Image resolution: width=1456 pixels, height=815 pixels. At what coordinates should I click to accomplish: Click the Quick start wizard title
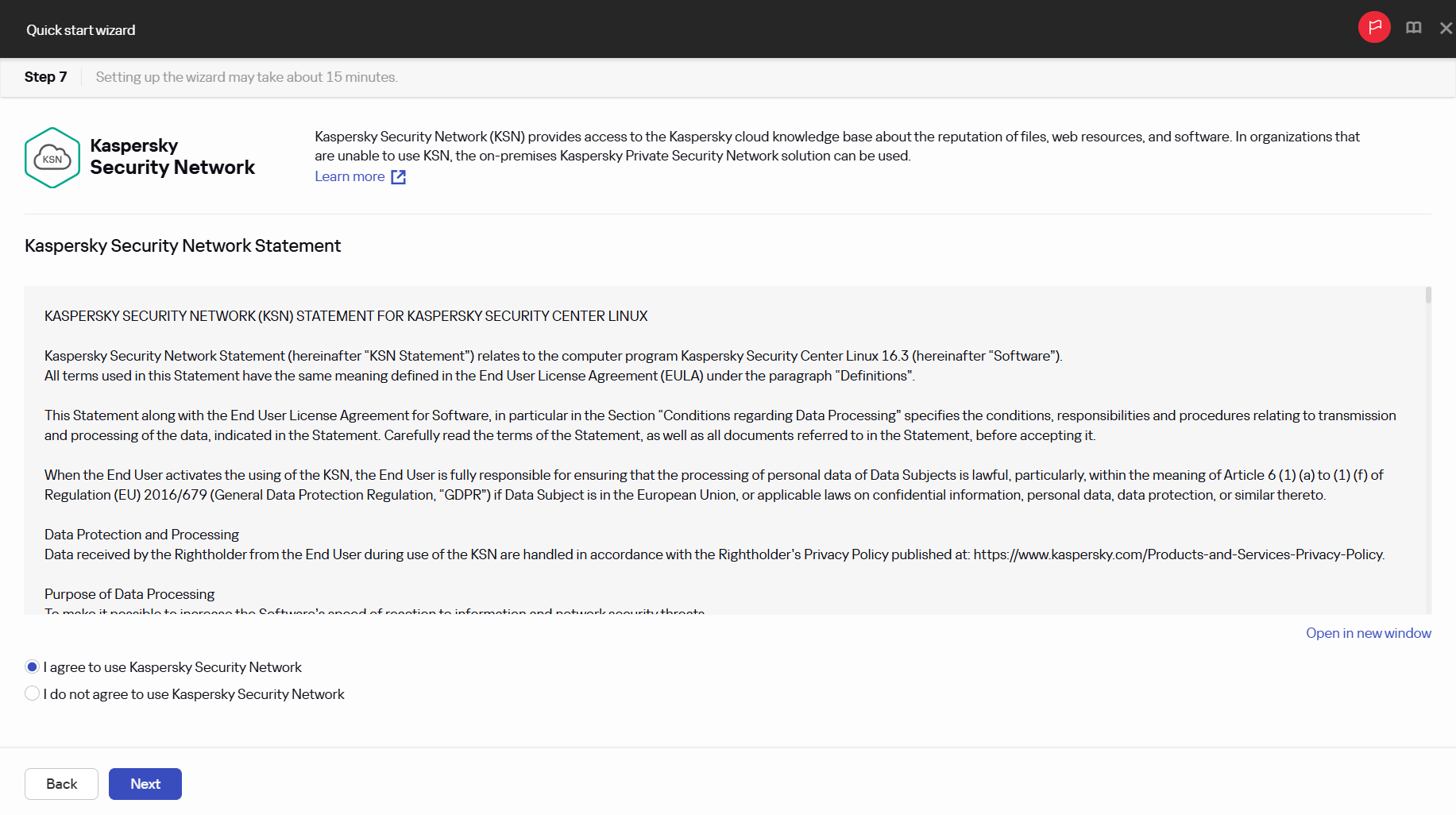pyautogui.click(x=81, y=30)
